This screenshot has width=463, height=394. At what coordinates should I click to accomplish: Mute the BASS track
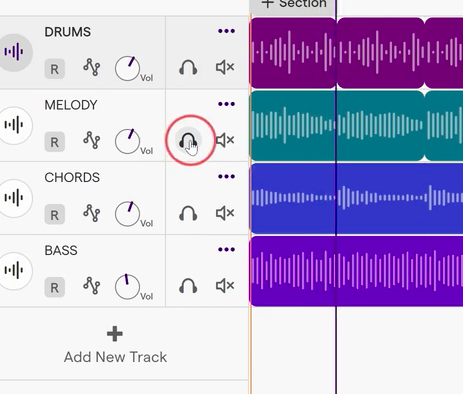coord(225,286)
